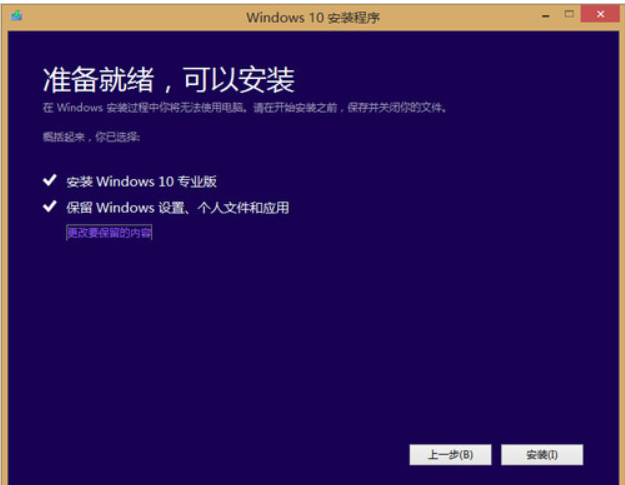Click the title text Windows 10 安装程序
Viewport: 625px width, 485px height.
313,18
